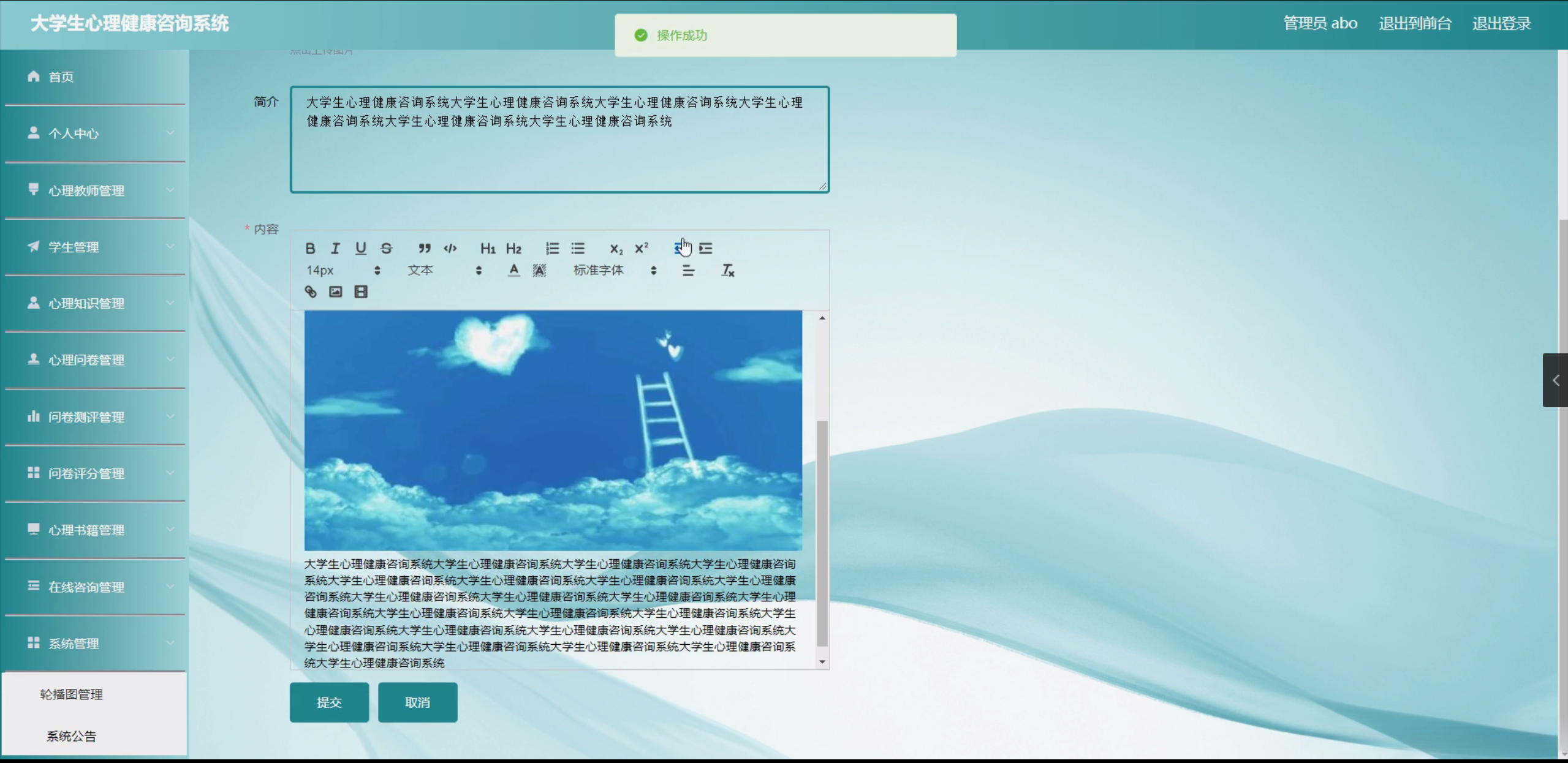Apply Heading 1 style
The image size is (1568, 763).
click(488, 248)
